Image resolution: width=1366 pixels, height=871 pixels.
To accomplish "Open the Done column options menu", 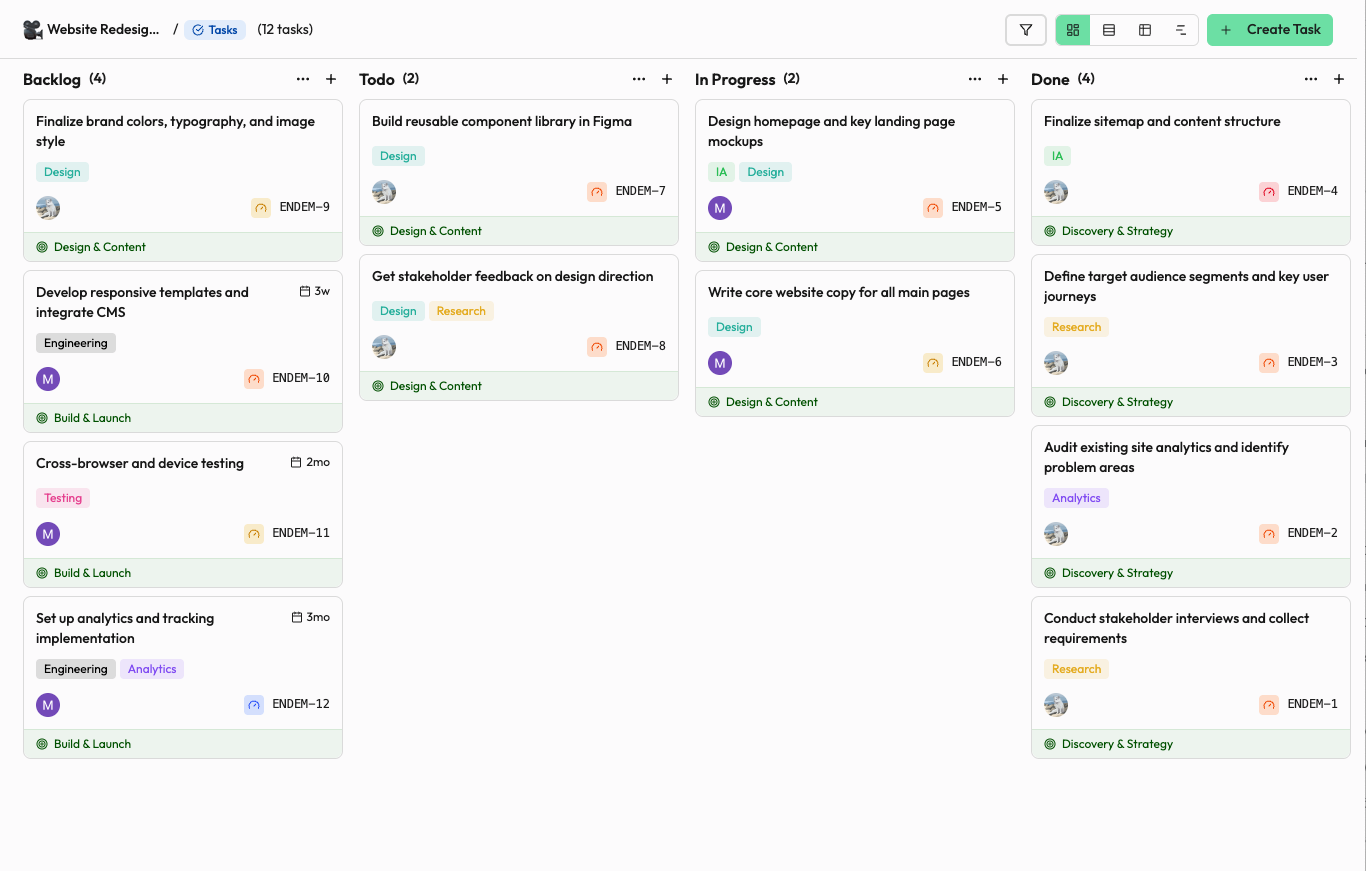I will (1311, 78).
